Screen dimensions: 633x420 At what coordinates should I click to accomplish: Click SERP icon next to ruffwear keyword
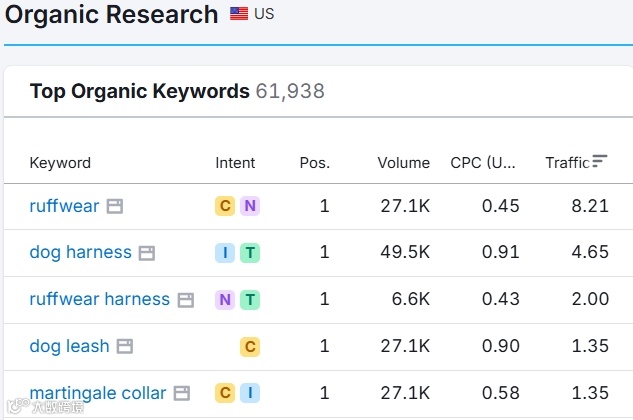click(115, 207)
